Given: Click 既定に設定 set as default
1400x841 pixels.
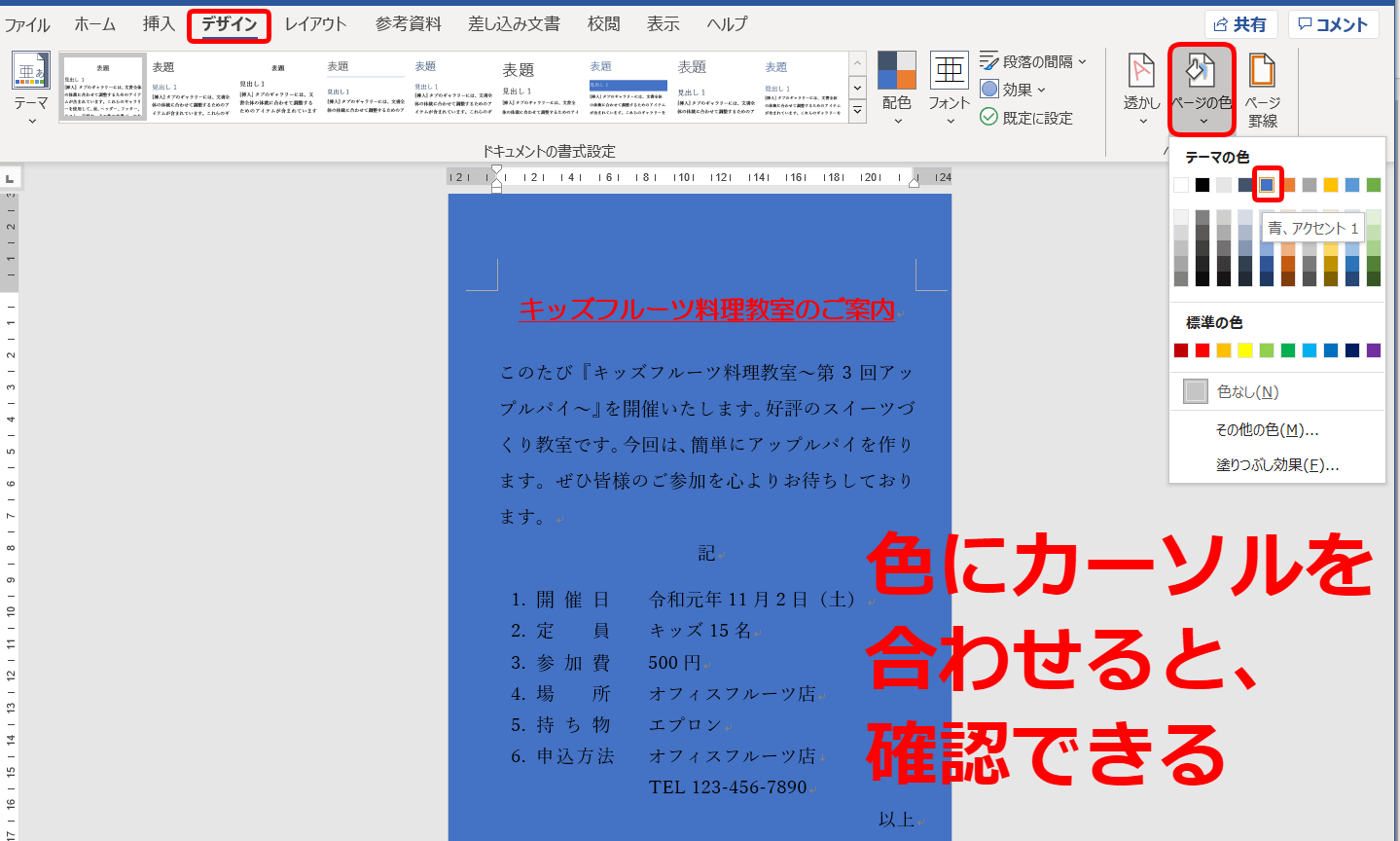Looking at the screenshot, I should click(1026, 117).
